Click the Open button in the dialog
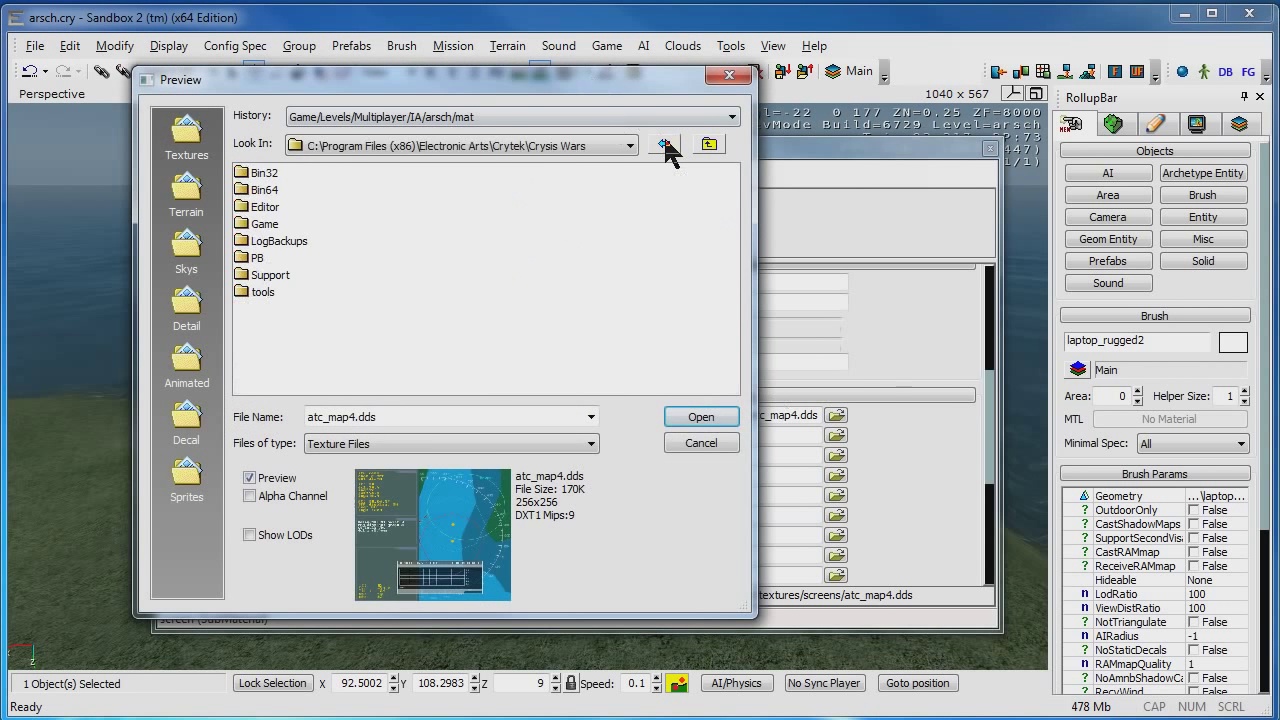The width and height of the screenshot is (1280, 720). (701, 417)
